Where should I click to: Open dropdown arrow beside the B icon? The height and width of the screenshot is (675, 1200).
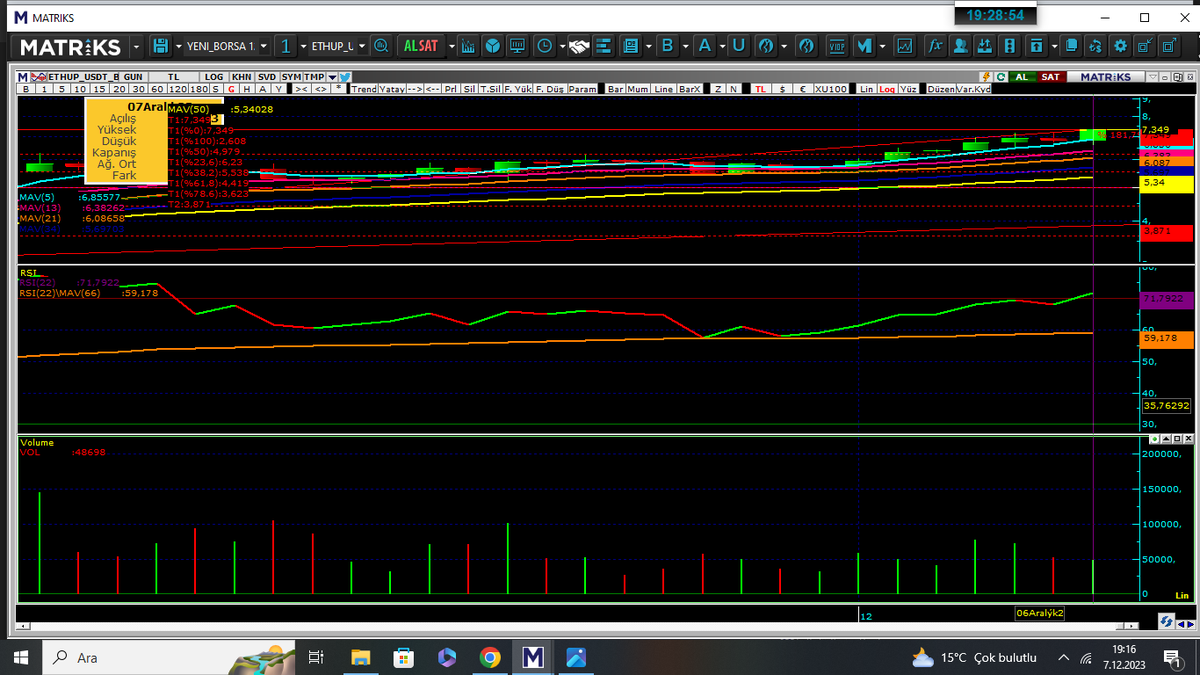[686, 46]
